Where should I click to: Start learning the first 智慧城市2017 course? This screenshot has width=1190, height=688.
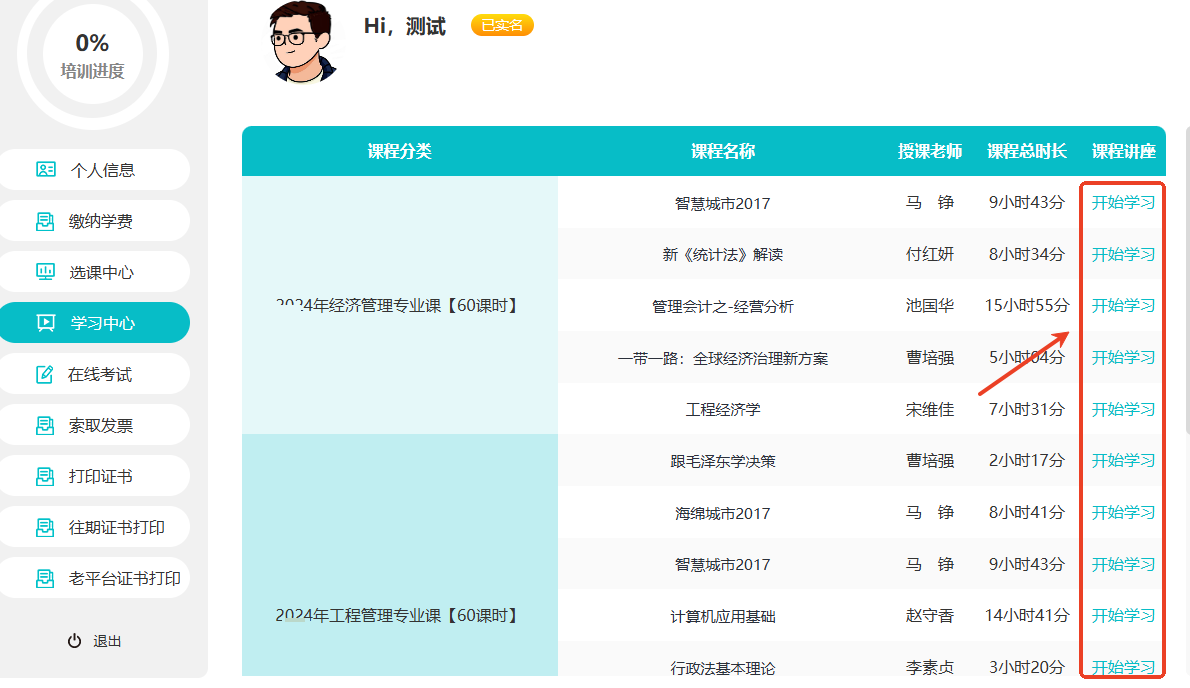(1123, 203)
